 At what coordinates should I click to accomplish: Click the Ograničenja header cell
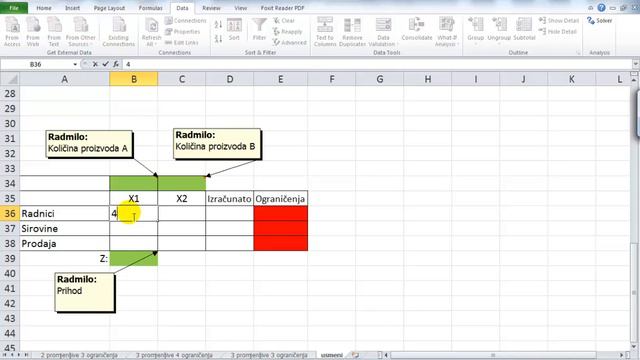point(280,199)
